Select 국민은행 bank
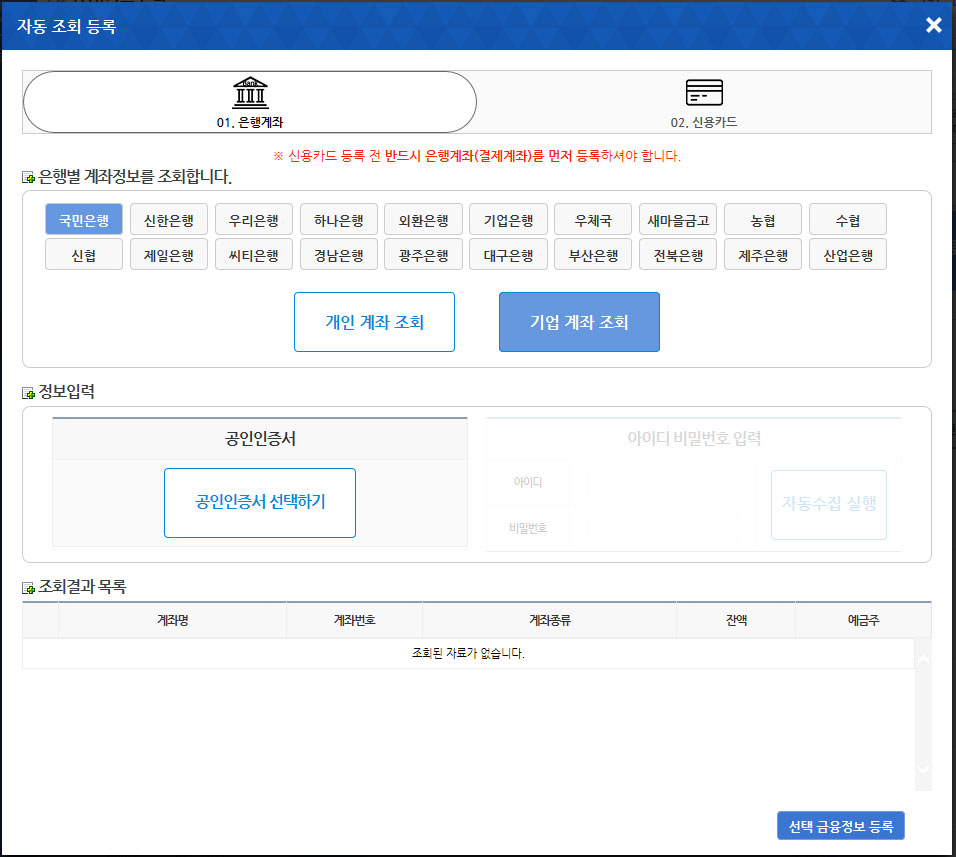This screenshot has width=956, height=857. point(84,219)
